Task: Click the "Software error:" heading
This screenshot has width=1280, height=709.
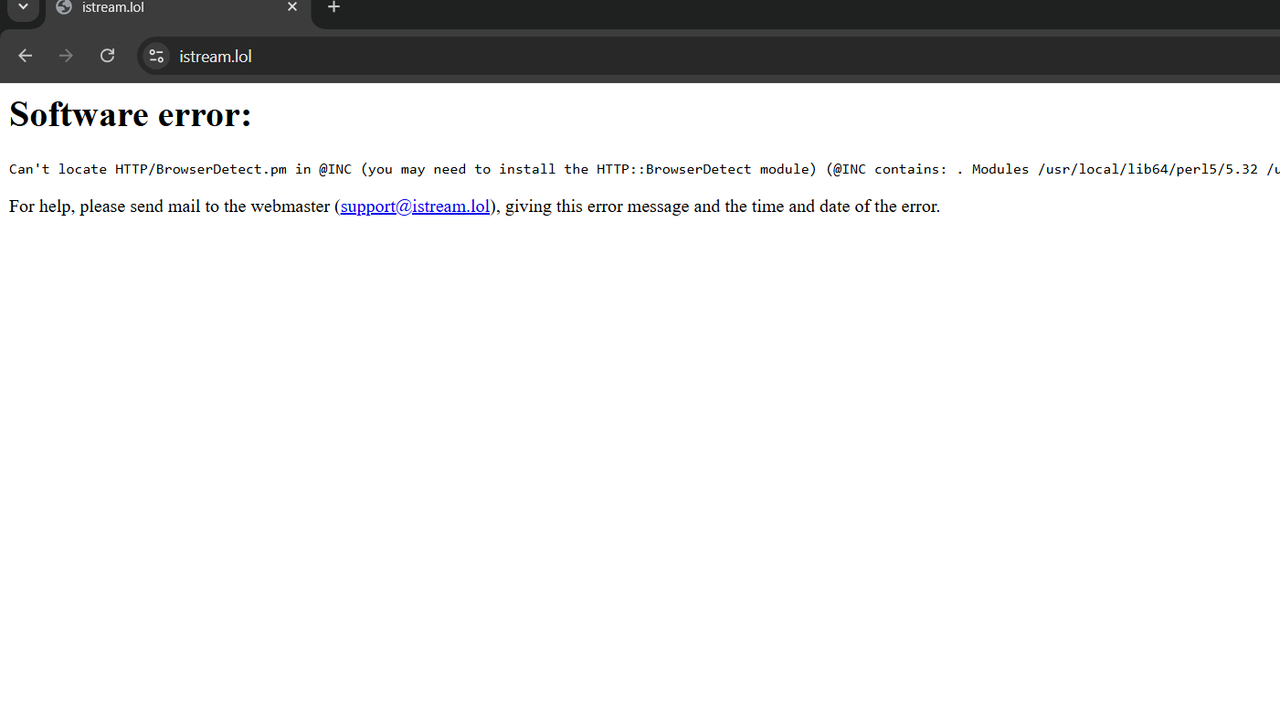Action: coord(130,115)
